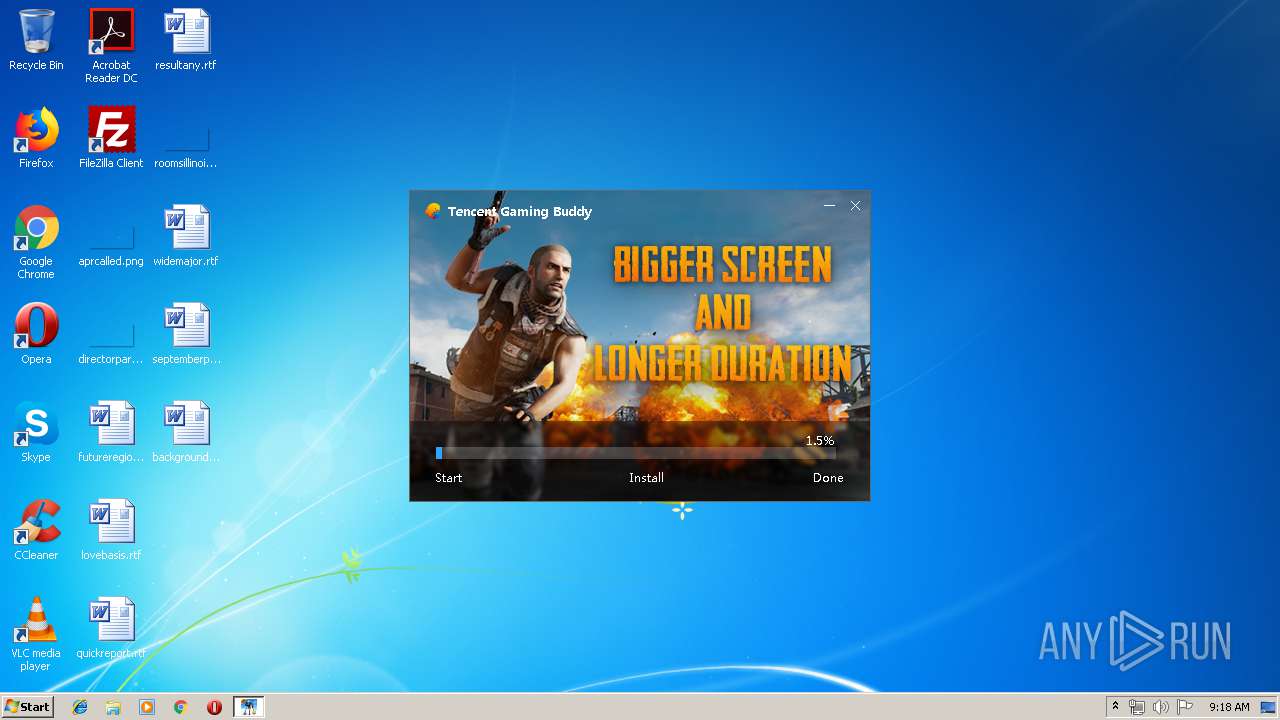
Task: Click the 1.5% progress percentage text
Action: 820,440
